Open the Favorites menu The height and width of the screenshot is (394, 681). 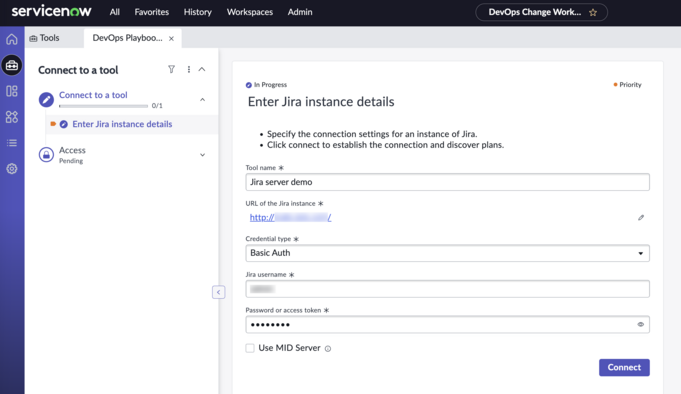[x=152, y=12]
